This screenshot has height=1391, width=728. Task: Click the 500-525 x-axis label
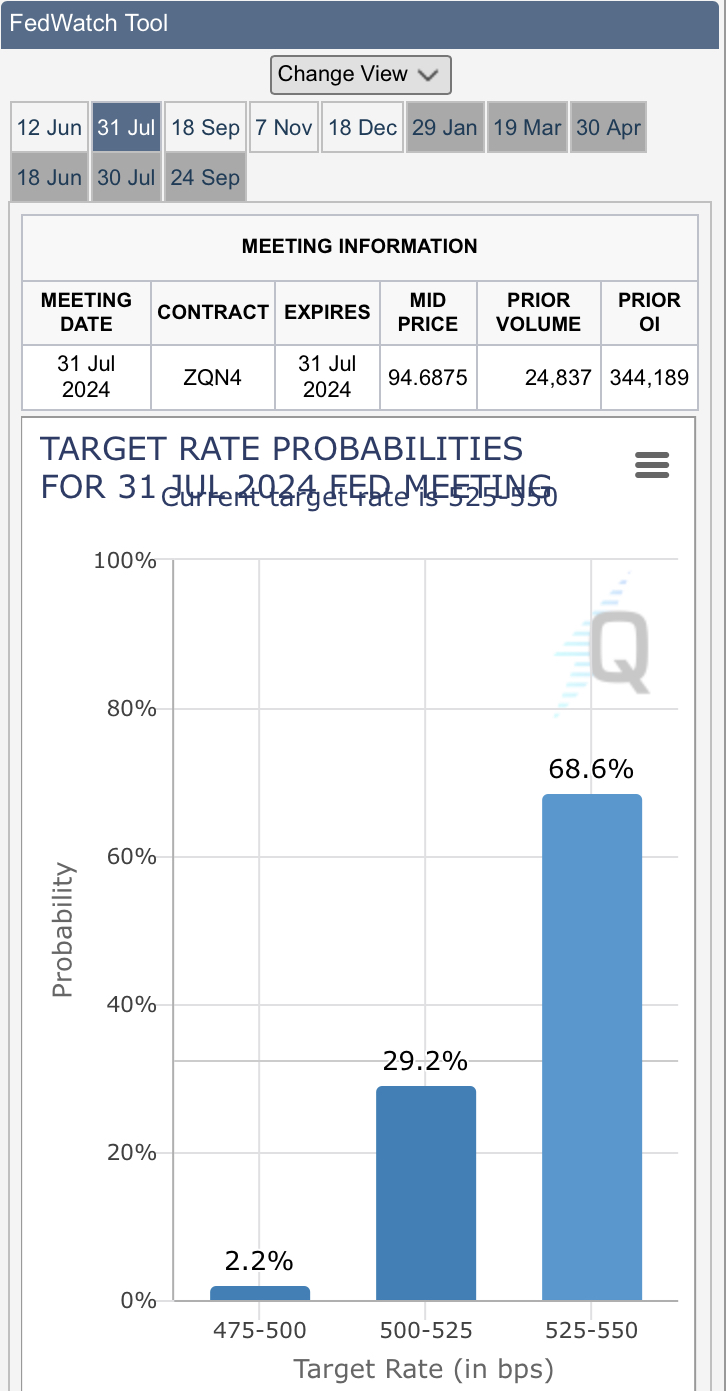(x=426, y=1331)
